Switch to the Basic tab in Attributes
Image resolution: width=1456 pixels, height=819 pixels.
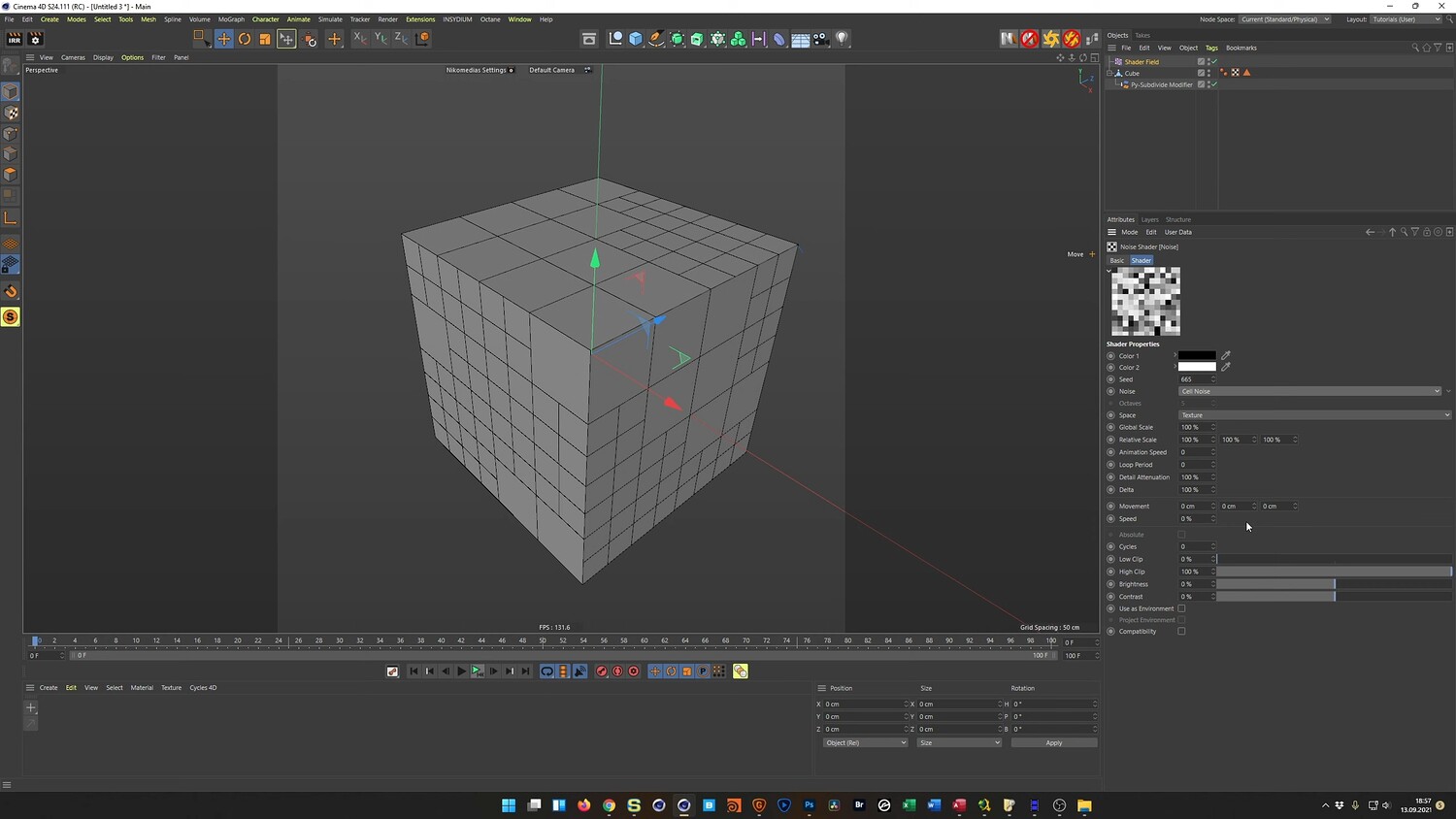click(x=1117, y=260)
